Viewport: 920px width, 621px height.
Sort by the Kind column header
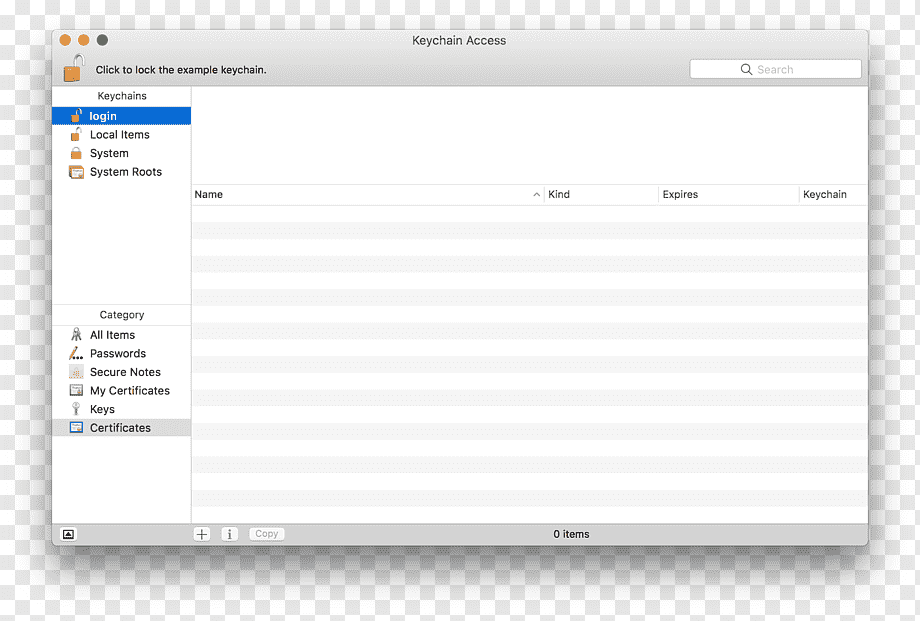click(x=601, y=194)
